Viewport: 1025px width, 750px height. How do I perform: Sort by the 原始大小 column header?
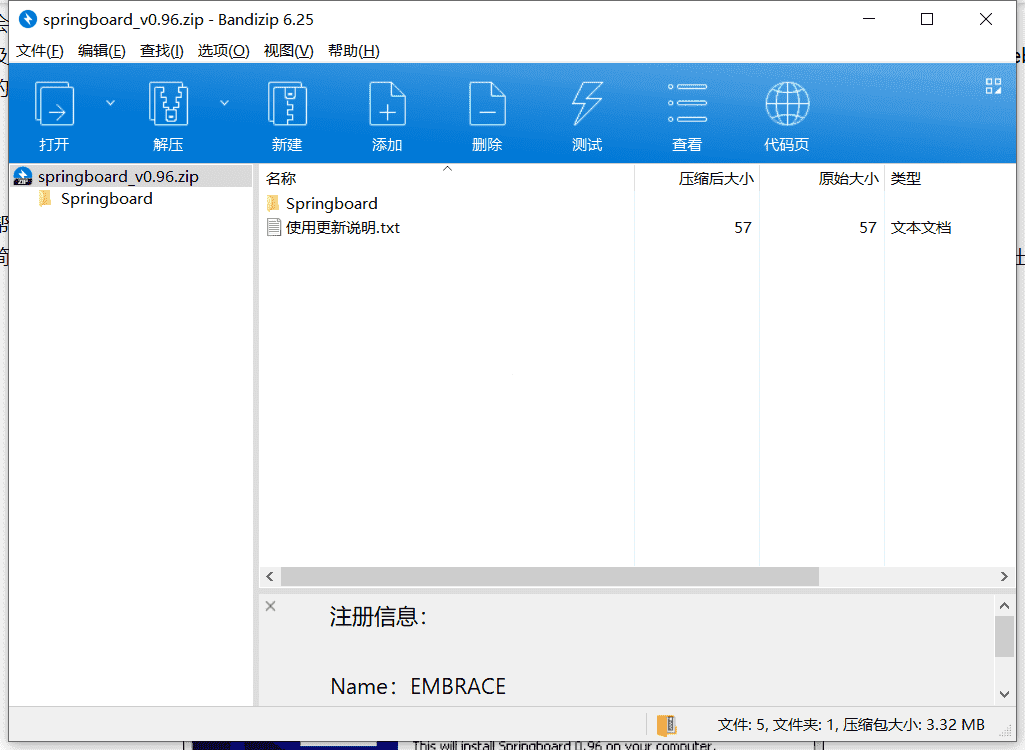point(822,179)
